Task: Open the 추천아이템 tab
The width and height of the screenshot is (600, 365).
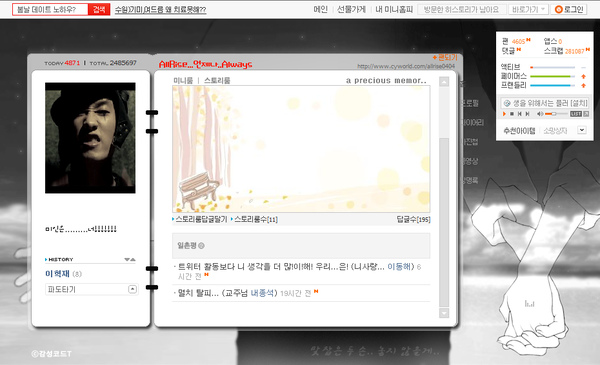Action: point(519,131)
